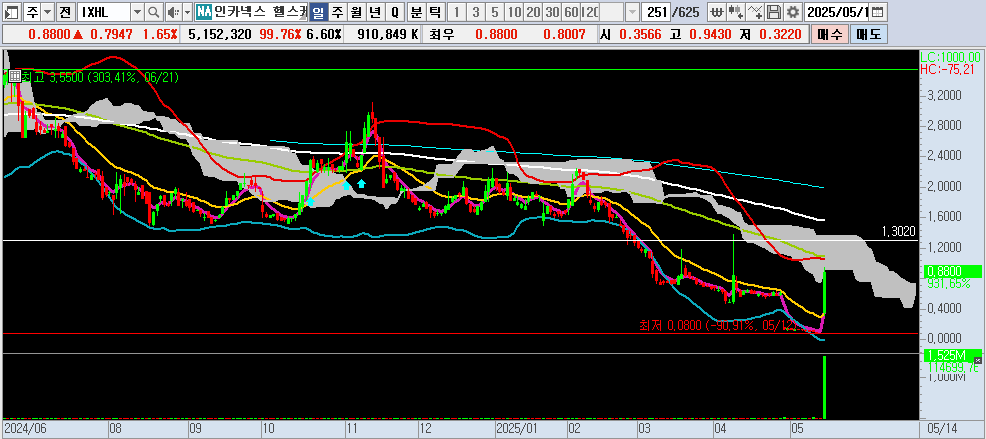The image size is (986, 439).
Task: Click the 2025/01 date axis label
Action: coord(516,428)
